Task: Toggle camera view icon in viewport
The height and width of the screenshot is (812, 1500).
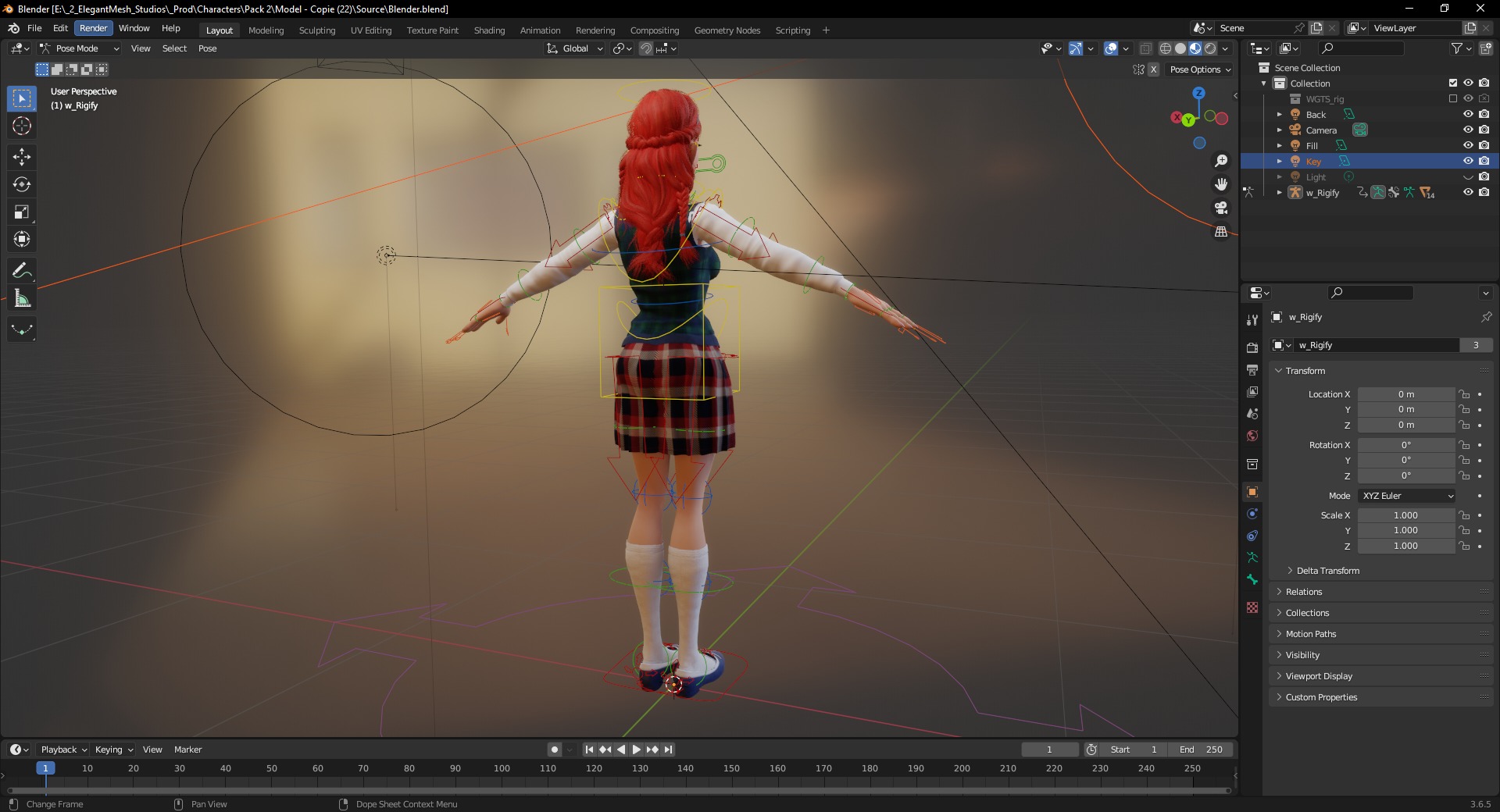Action: (1221, 208)
